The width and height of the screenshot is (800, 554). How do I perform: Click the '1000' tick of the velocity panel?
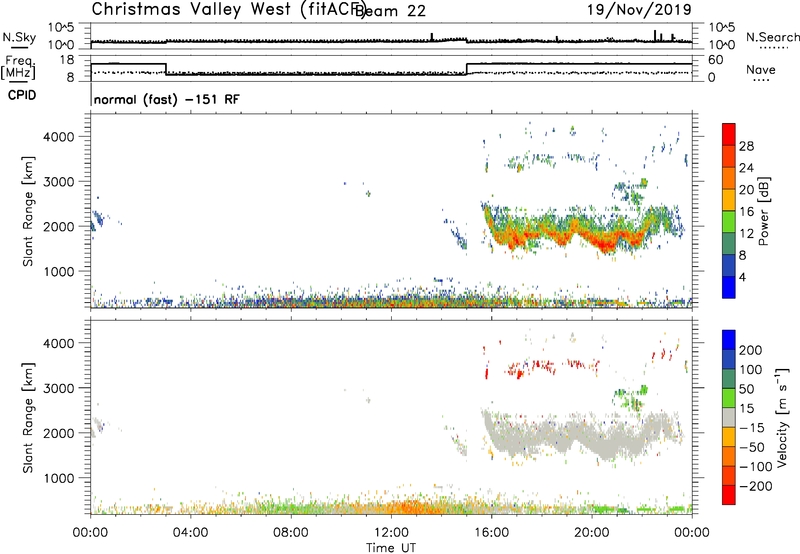click(59, 479)
